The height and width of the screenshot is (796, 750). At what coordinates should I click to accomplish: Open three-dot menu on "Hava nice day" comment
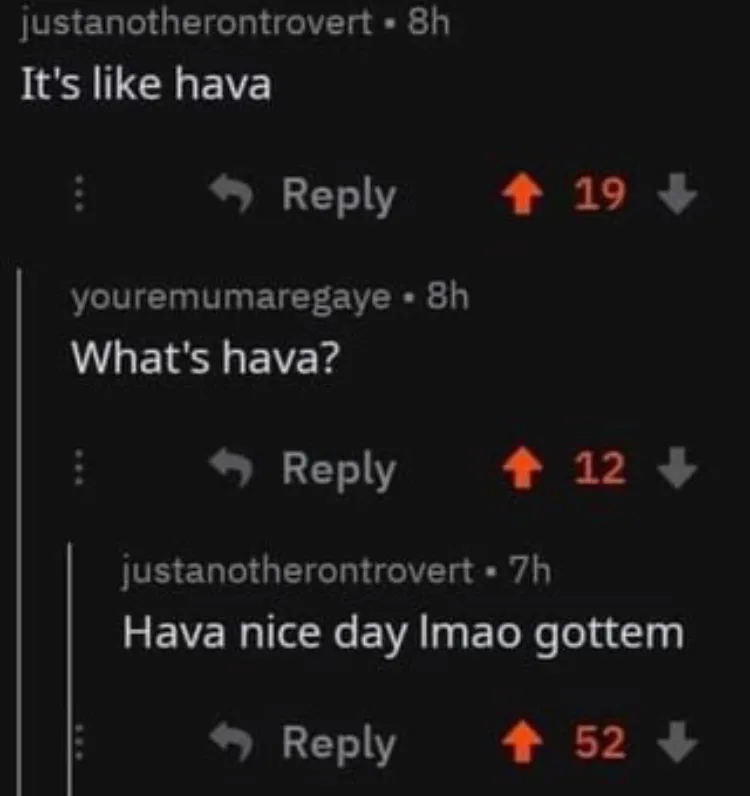point(79,742)
